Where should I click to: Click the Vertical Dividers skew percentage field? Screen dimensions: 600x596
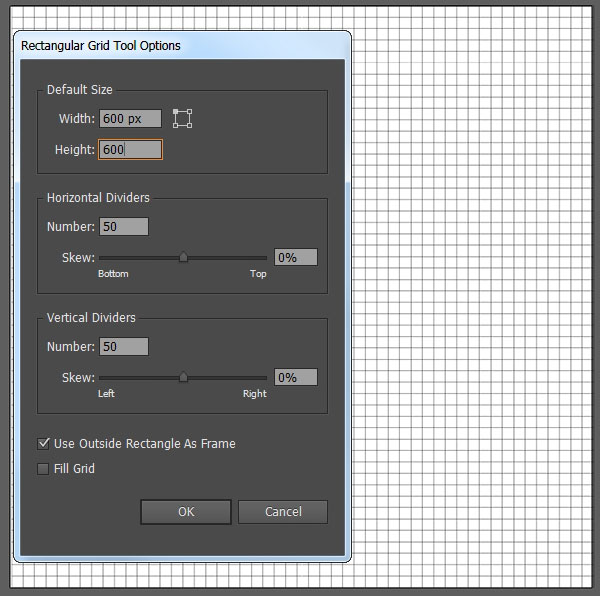click(x=295, y=377)
